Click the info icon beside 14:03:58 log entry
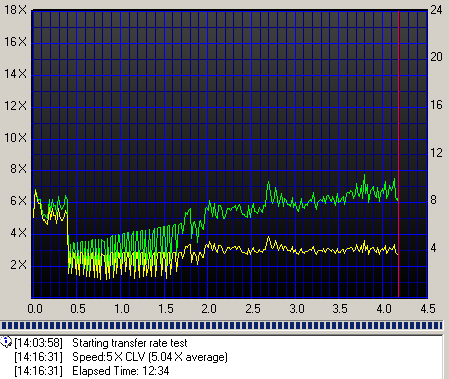This screenshot has height=379, width=449. coord(6,342)
